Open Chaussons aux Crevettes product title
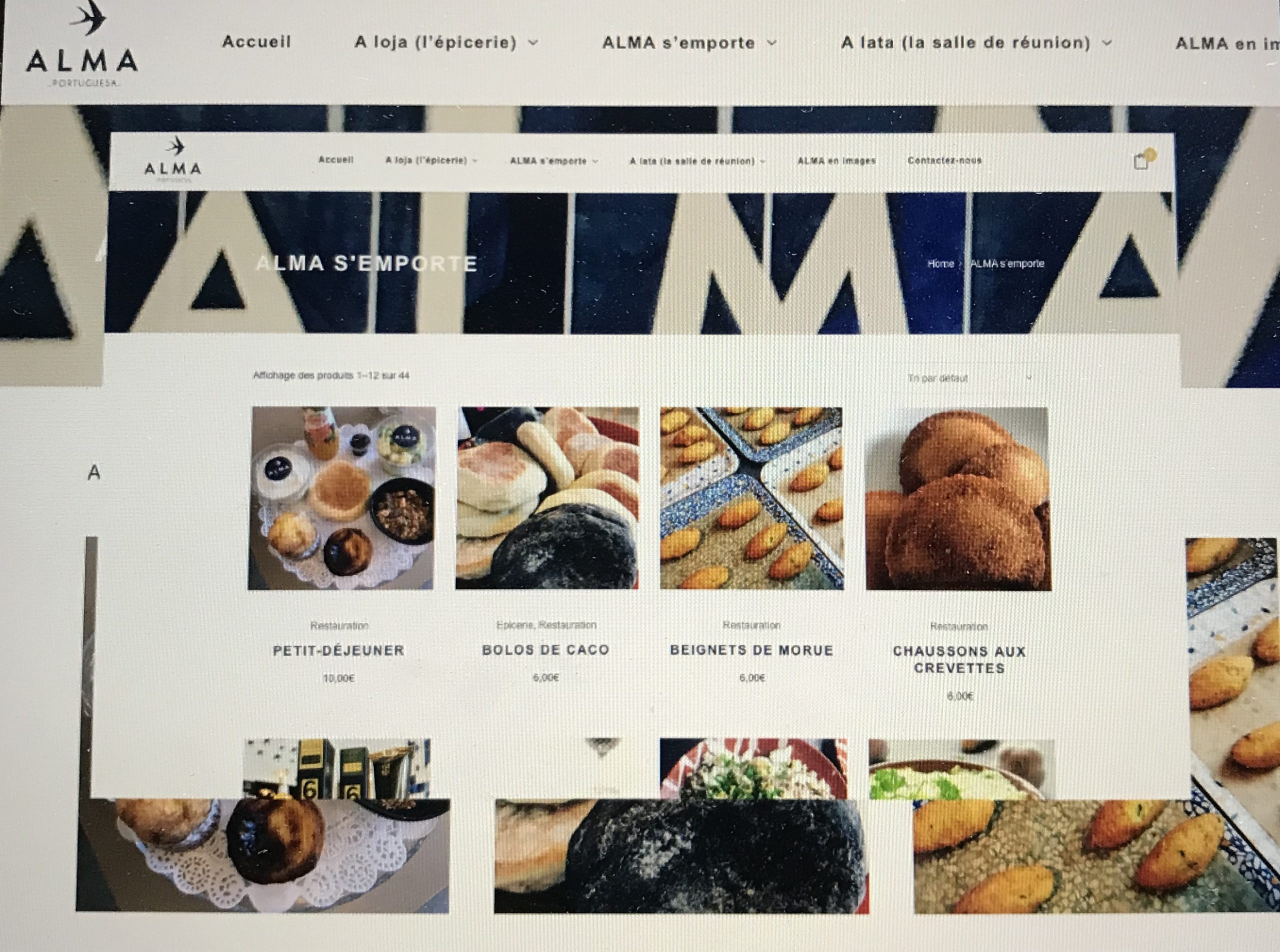 959,660
